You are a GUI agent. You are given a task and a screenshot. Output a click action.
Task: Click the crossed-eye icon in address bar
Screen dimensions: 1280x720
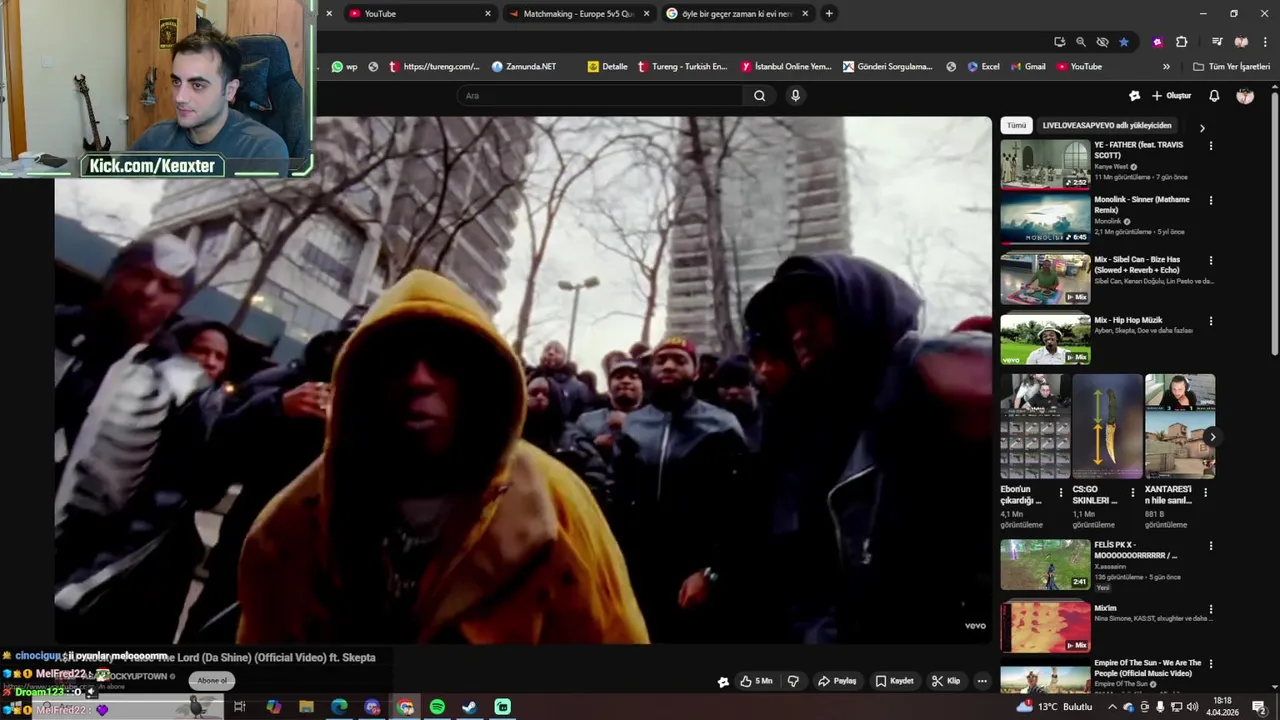(1102, 42)
